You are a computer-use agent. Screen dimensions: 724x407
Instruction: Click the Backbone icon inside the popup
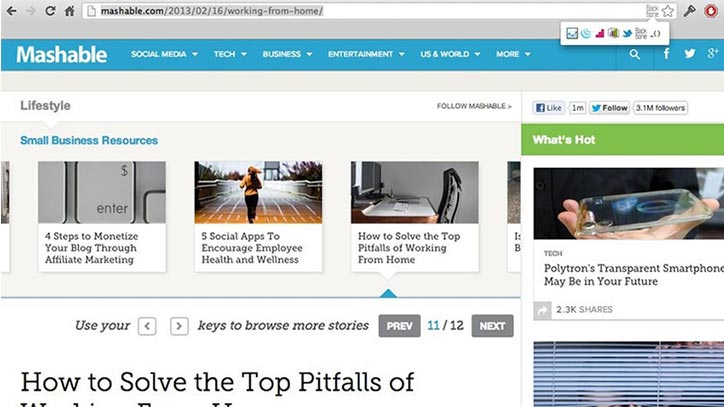641,33
